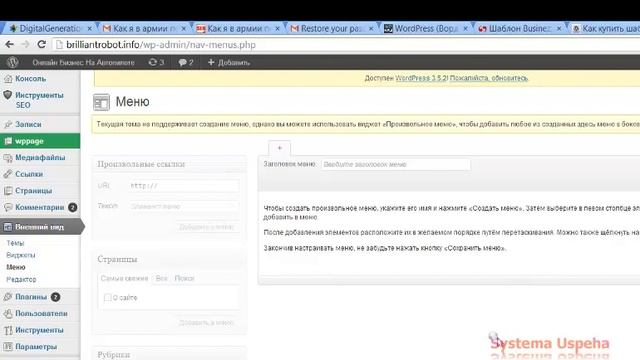Viewport: 640px width, 360px height.
Task: Click the Внешний вид appearance icon
Action: 8,227
